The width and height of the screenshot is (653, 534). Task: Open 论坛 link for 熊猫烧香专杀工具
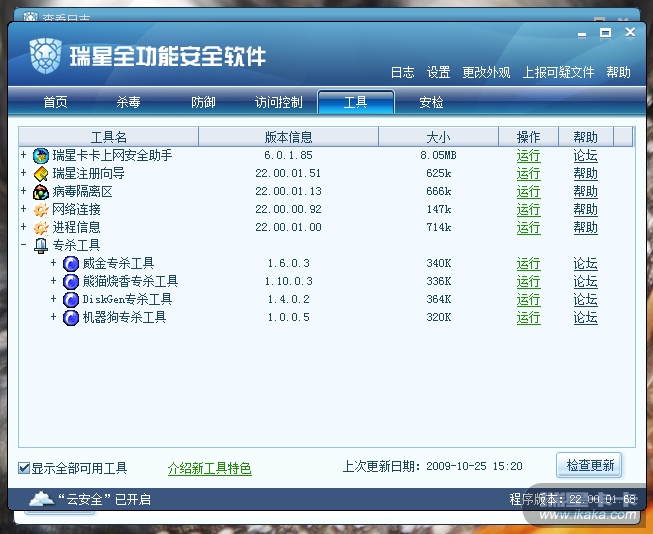(x=586, y=282)
